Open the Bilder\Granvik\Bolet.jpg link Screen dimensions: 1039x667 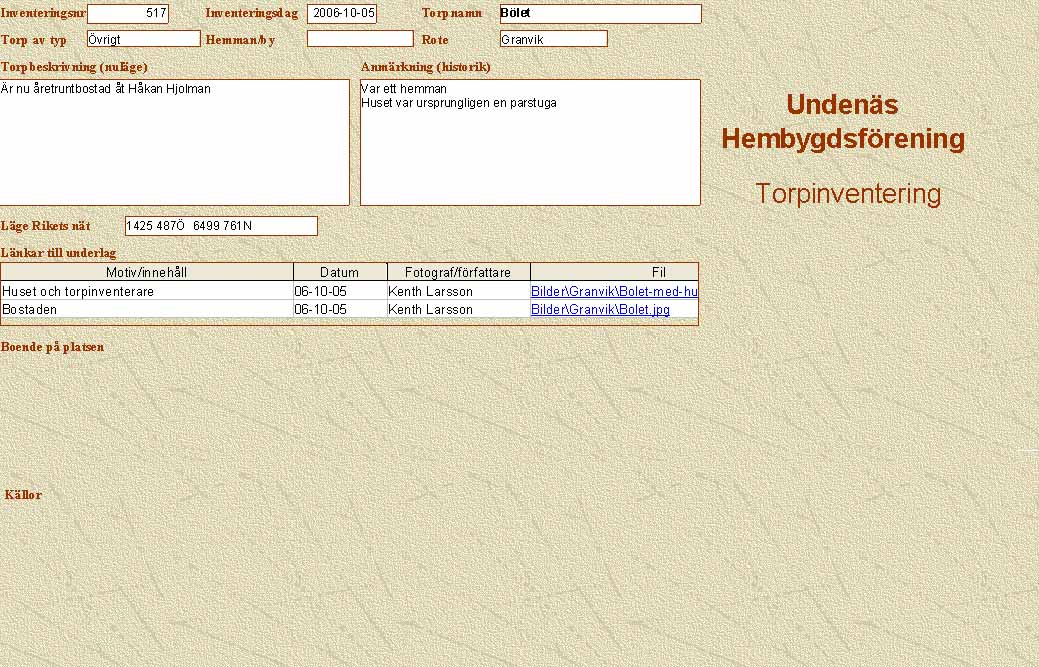[600, 310]
